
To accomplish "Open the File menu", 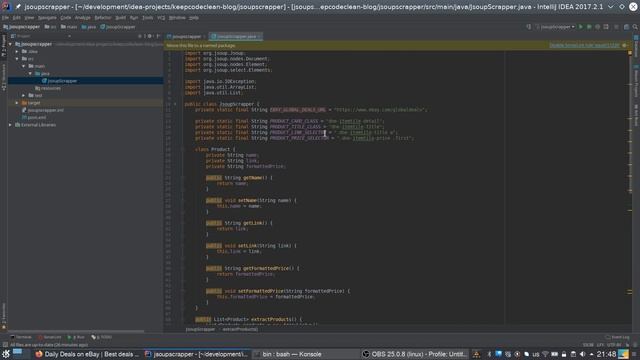I will 5,18.
